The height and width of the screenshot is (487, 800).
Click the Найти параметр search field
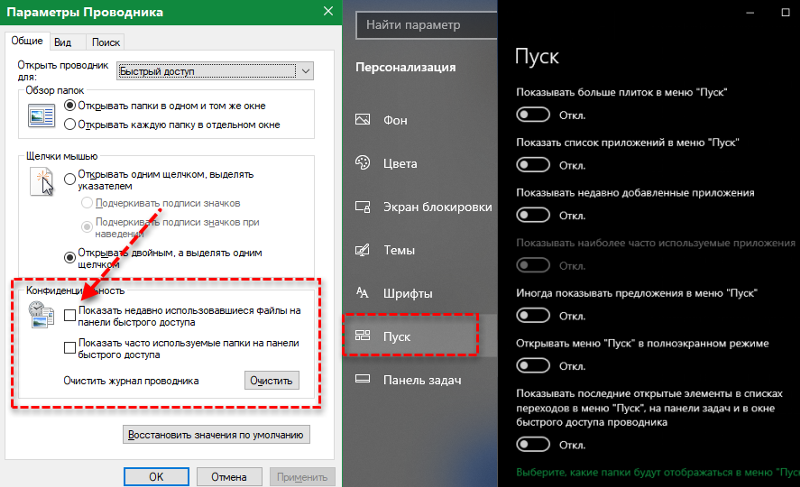coord(427,24)
